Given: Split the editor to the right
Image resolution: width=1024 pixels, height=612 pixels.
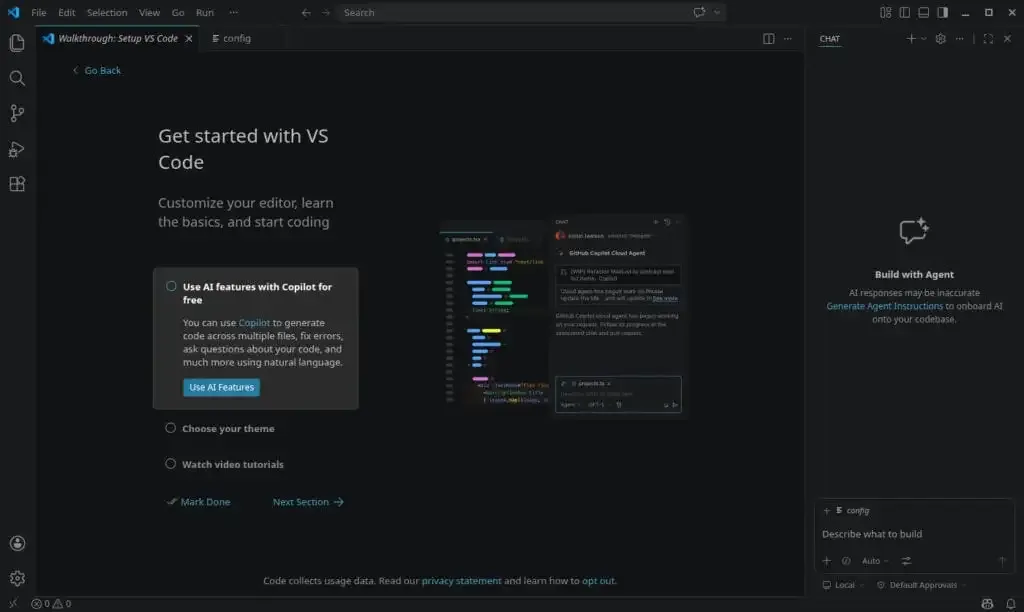Looking at the screenshot, I should click(x=769, y=39).
